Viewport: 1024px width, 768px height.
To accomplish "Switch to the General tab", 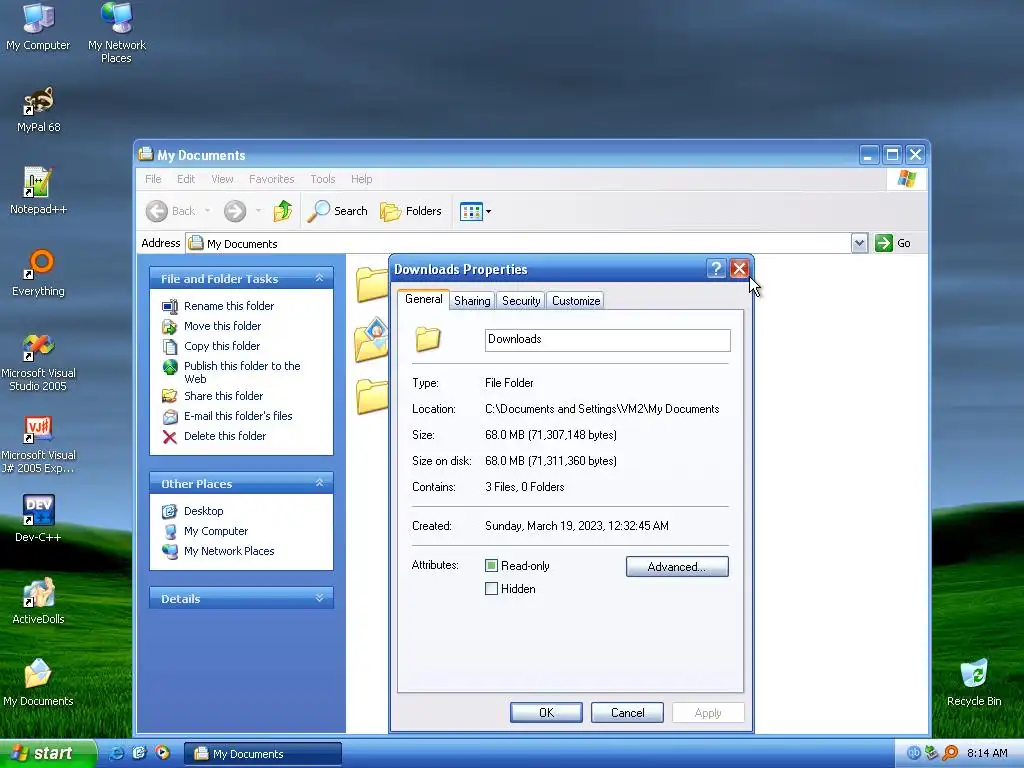I will click(423, 299).
